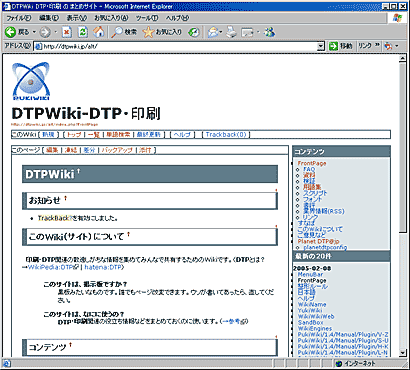This screenshot has height=370, width=410.
Task: Open FAQ in the コンテンツ sidebar
Action: (309, 169)
